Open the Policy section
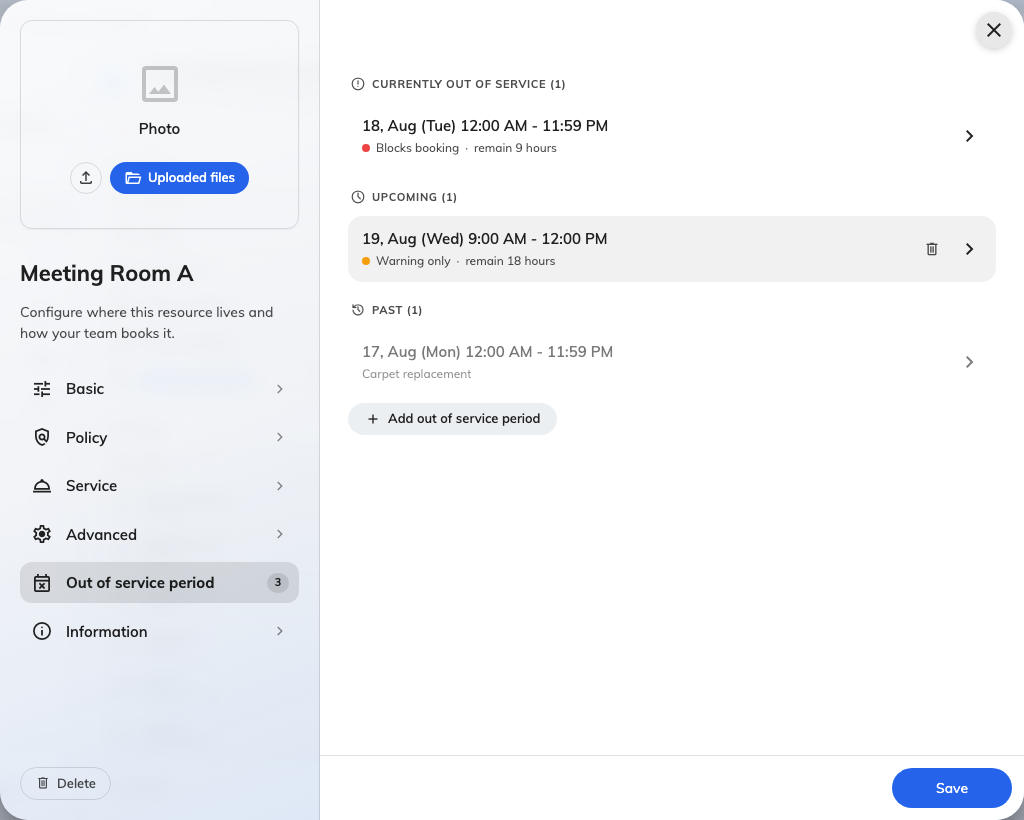 (x=159, y=437)
